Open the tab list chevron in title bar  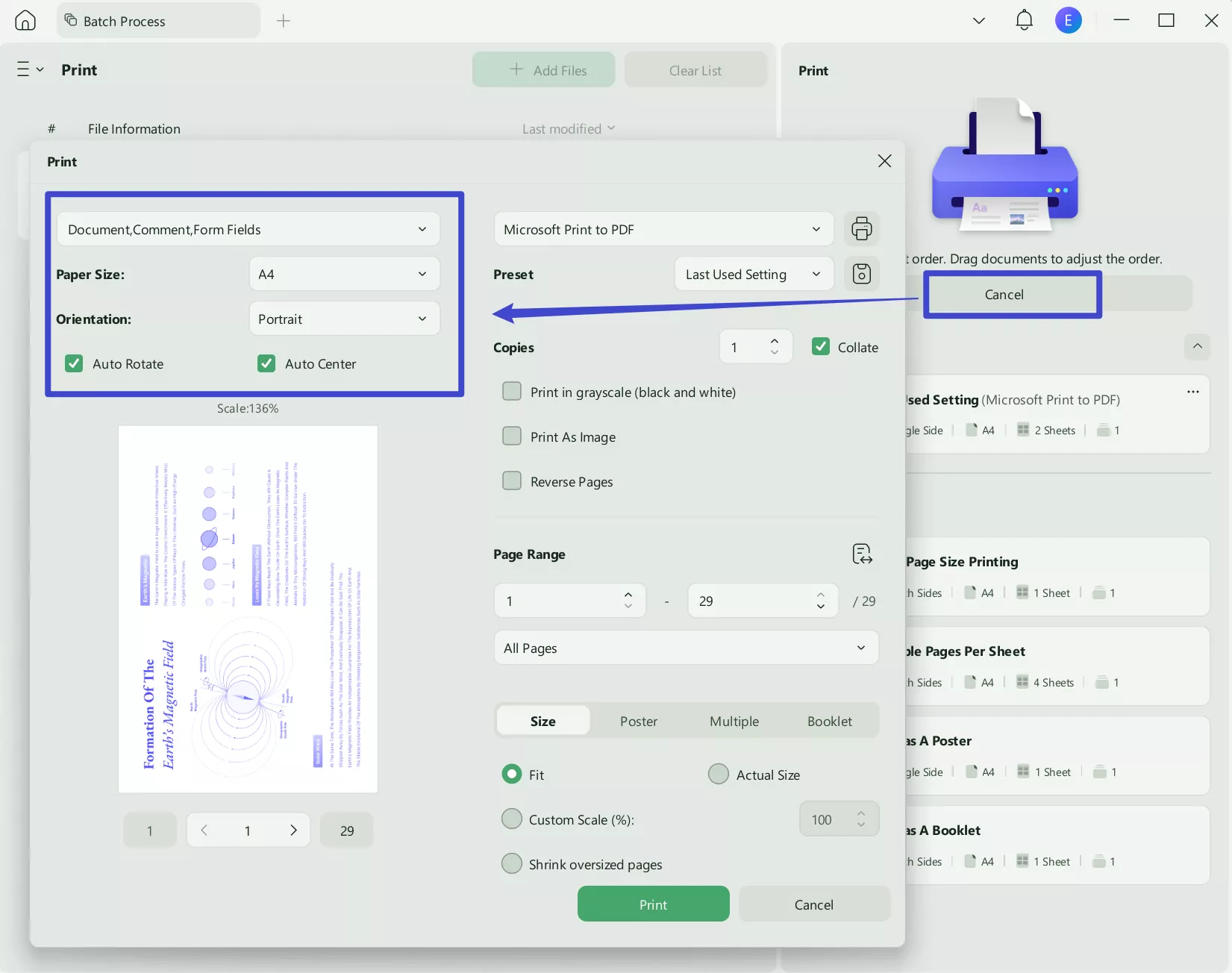click(x=979, y=20)
